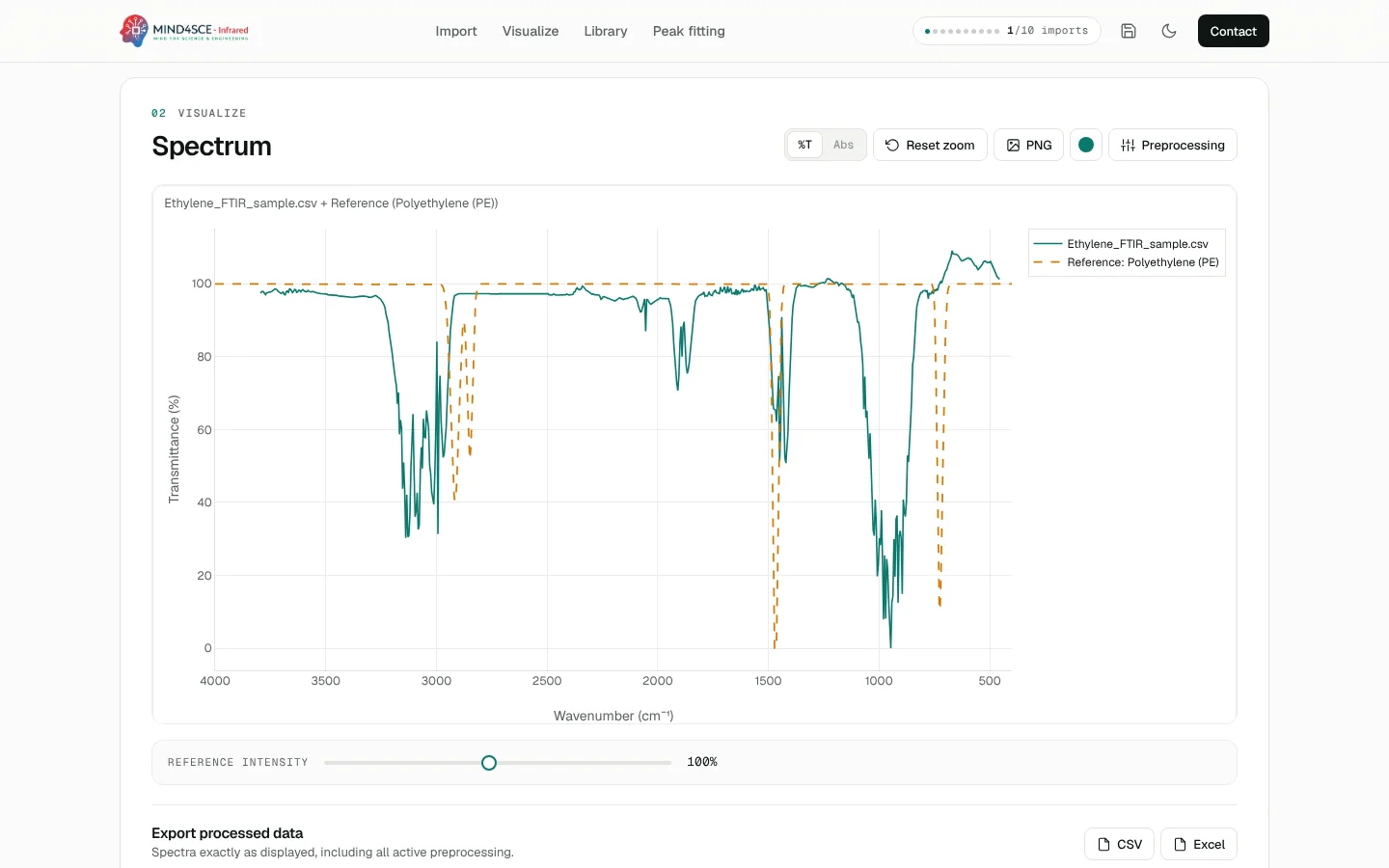Click the REFERENCE INTENSITY label

pyautogui.click(x=238, y=763)
